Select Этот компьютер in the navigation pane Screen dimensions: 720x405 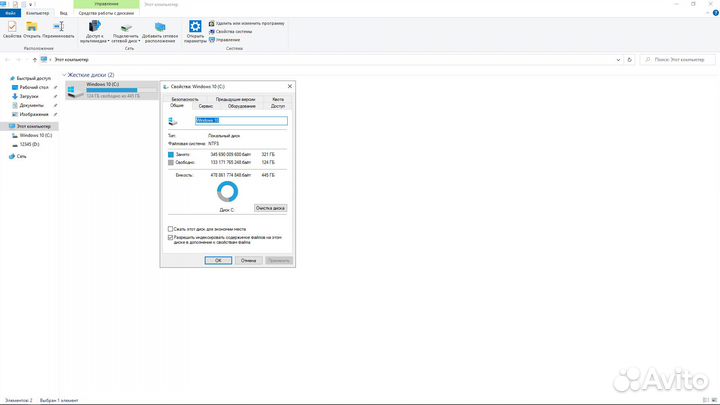(33, 126)
